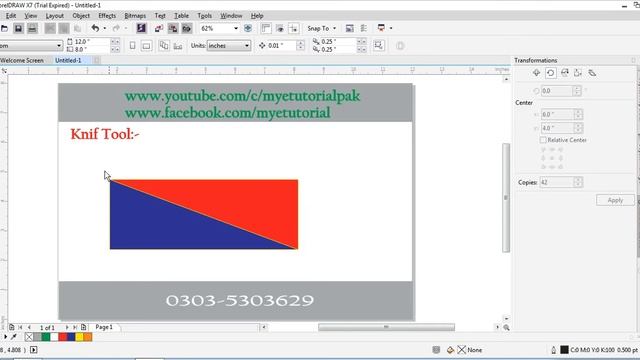This screenshot has height=360, width=640.
Task: Select the Rotate transformation icon
Action: pyautogui.click(x=551, y=73)
